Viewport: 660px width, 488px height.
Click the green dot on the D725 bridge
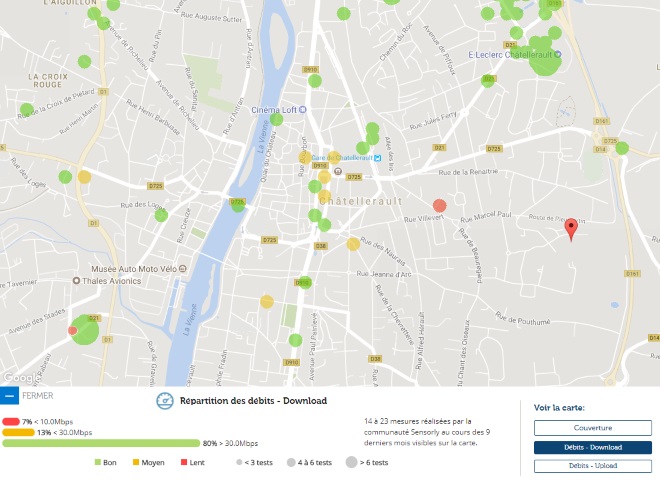(x=238, y=205)
